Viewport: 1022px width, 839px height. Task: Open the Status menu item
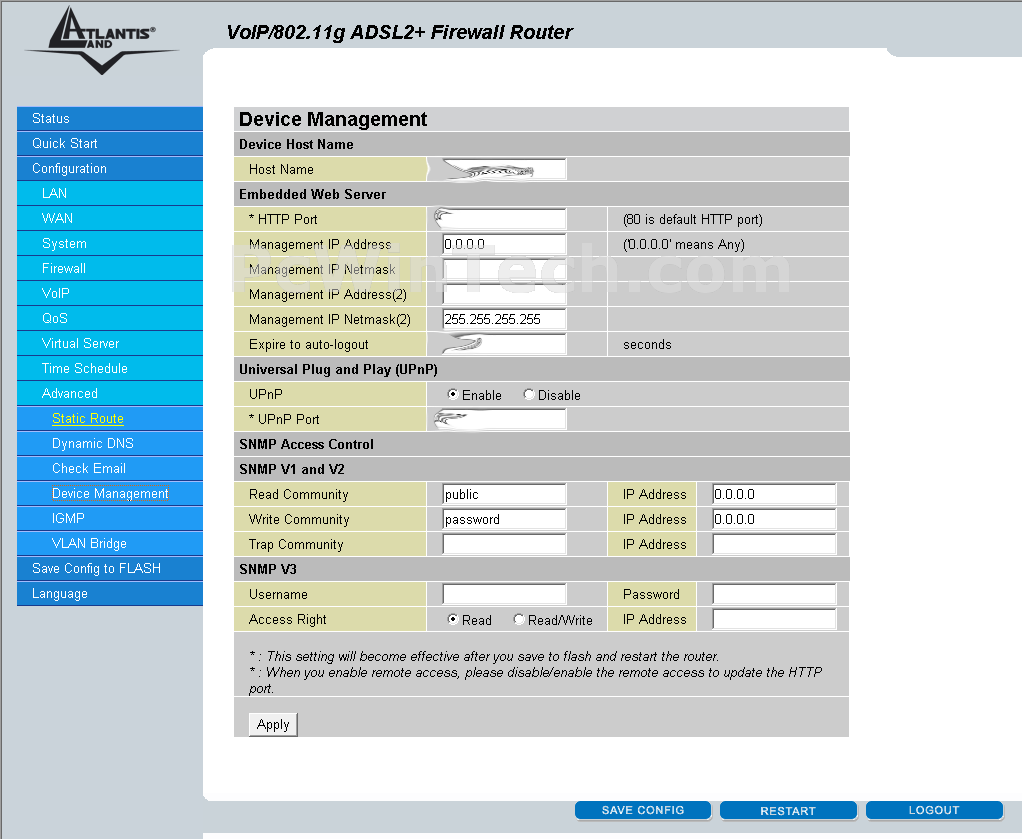[51, 119]
